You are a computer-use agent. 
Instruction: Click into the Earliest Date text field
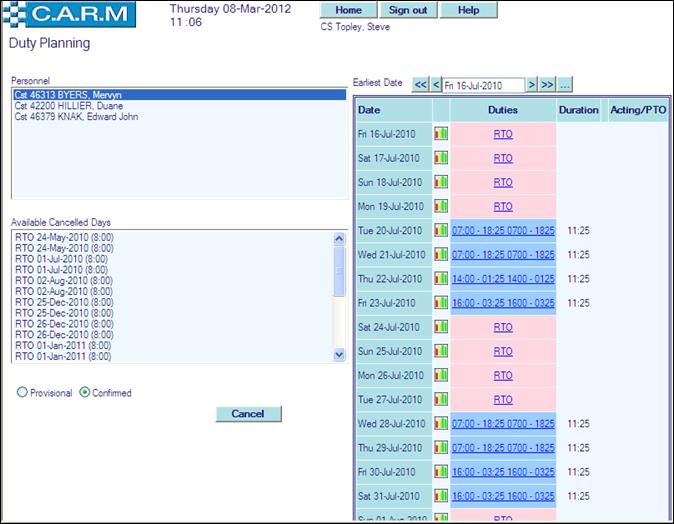click(x=484, y=85)
